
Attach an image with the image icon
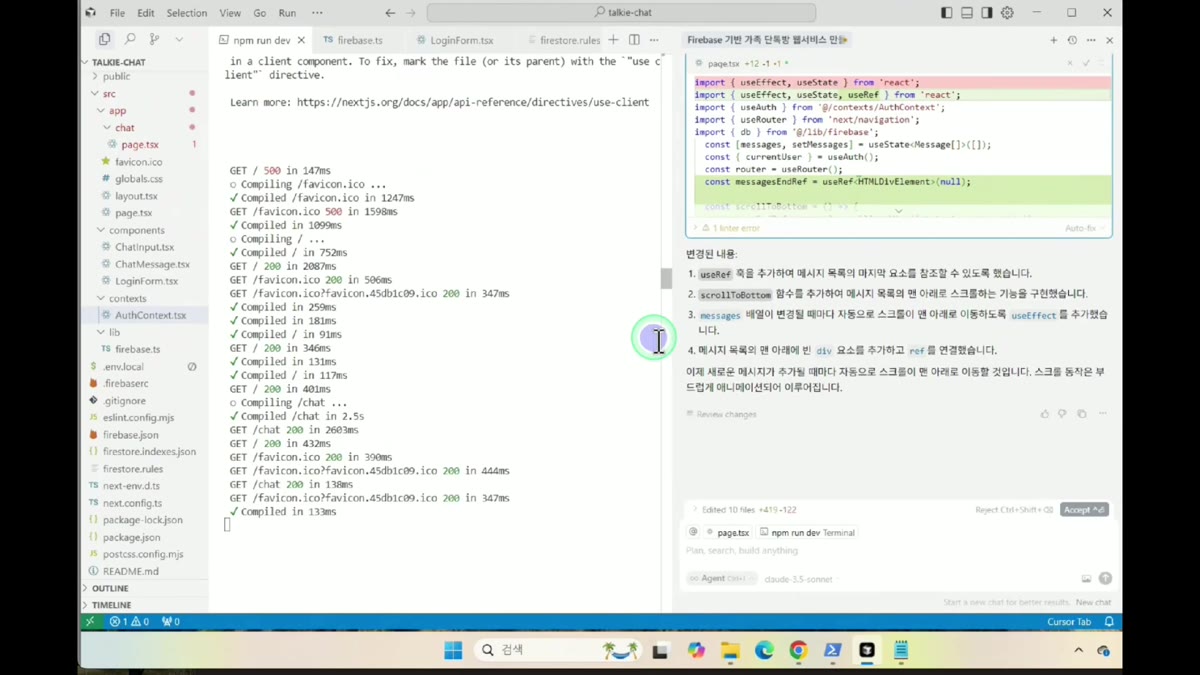click(1086, 579)
